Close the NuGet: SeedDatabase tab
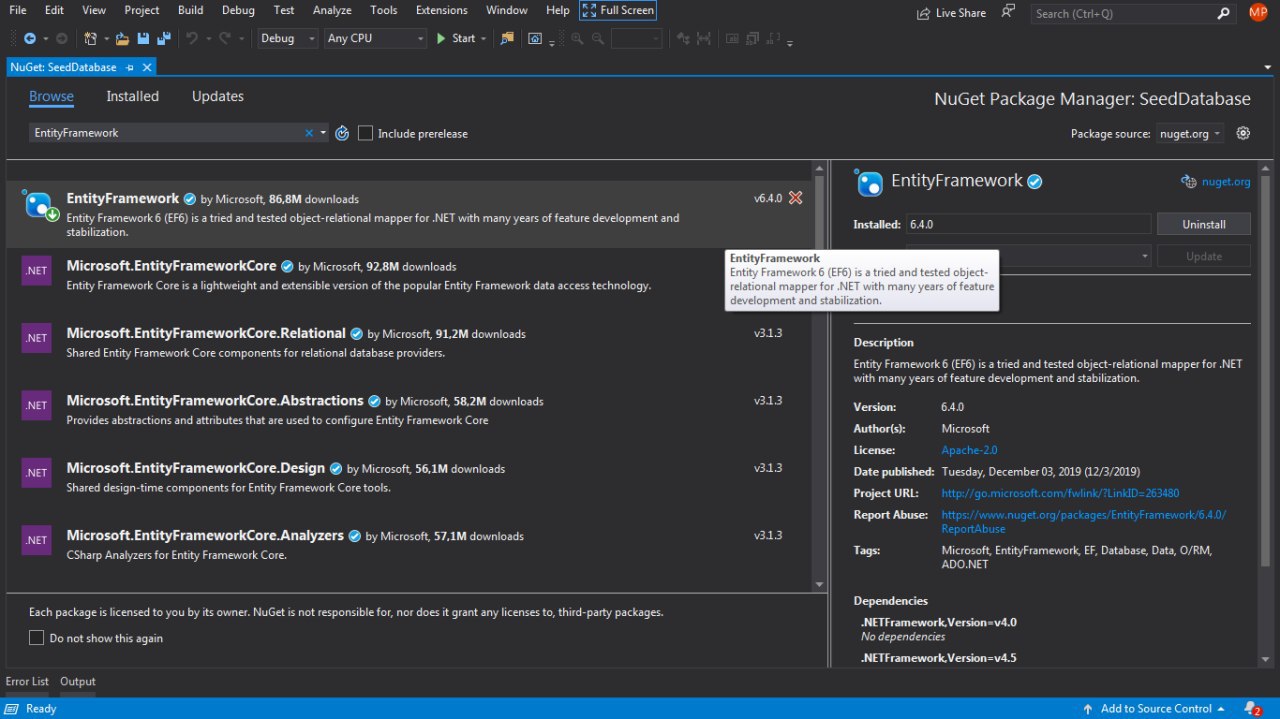Image resolution: width=1280 pixels, height=719 pixels. point(147,67)
